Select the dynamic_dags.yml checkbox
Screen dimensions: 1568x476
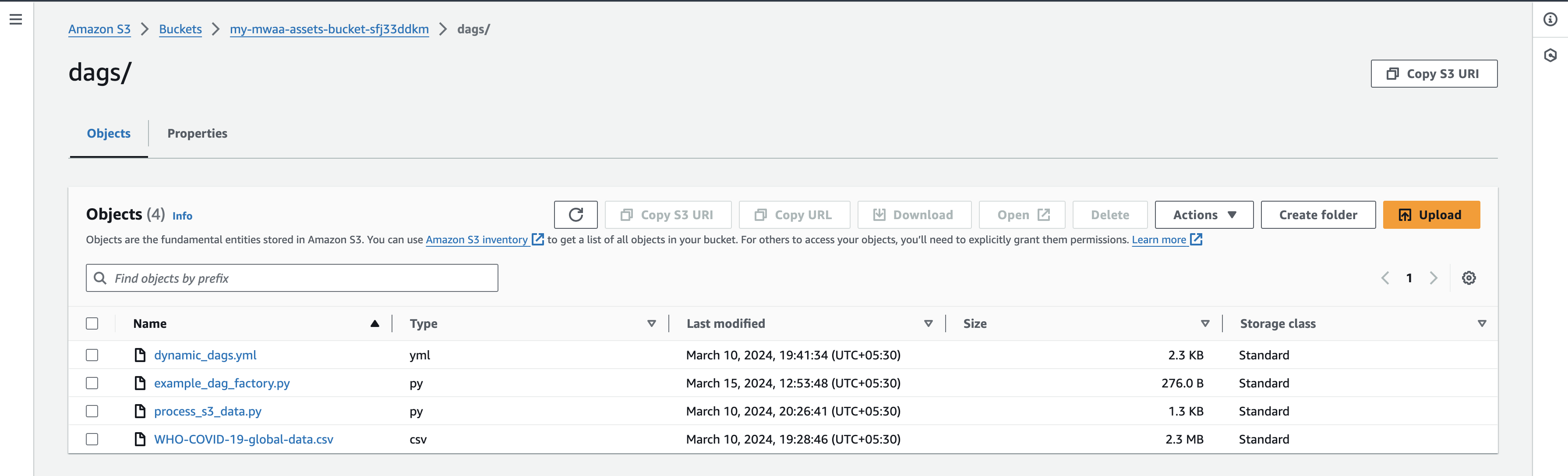click(92, 355)
